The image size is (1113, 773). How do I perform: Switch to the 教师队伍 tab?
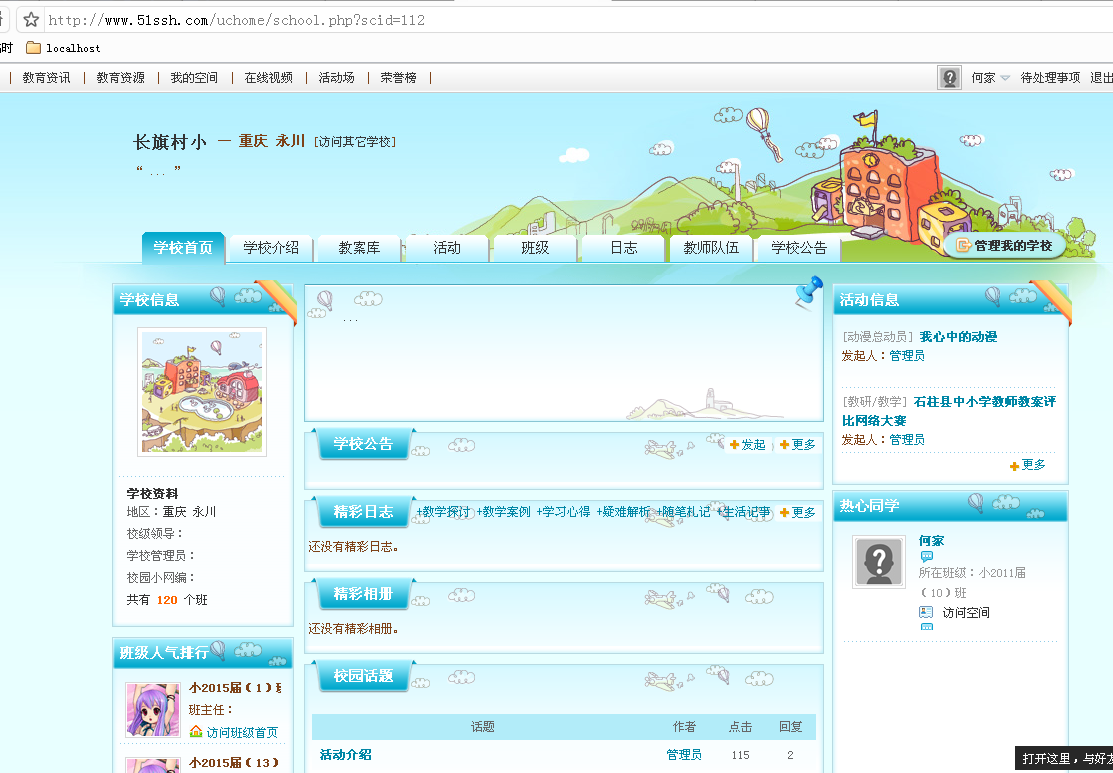click(711, 248)
